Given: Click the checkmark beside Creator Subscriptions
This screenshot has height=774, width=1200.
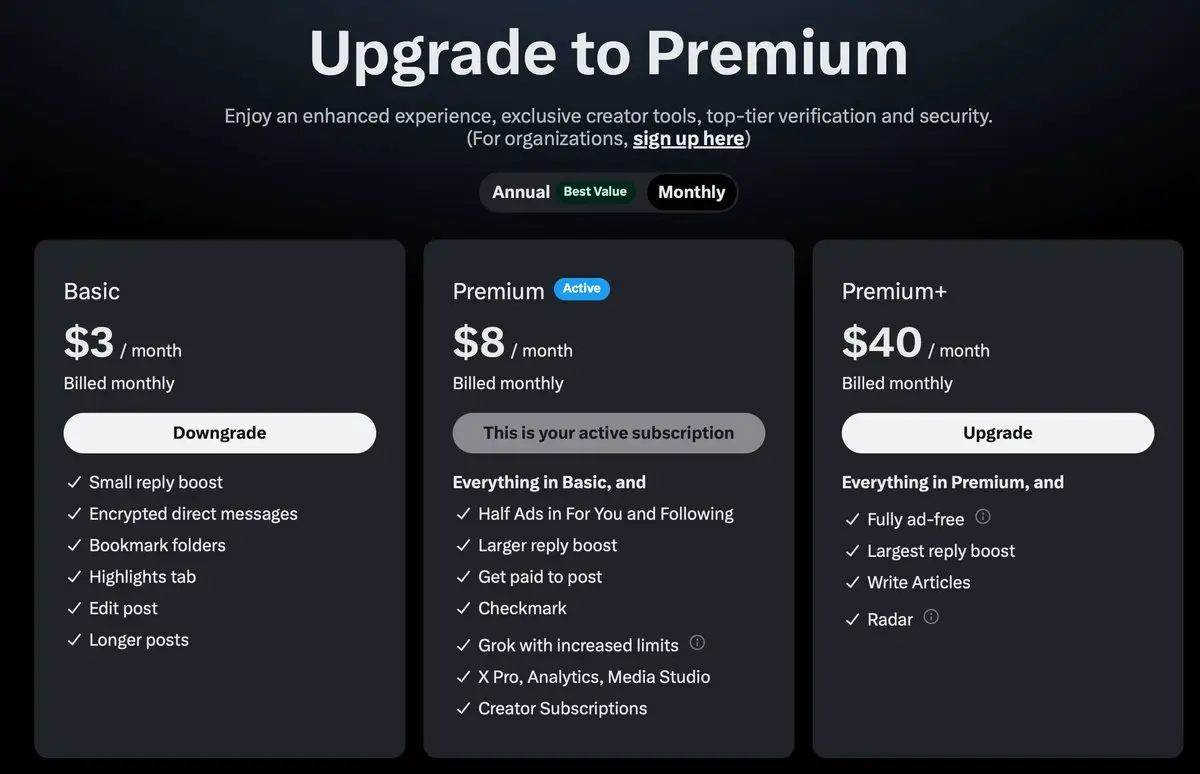Looking at the screenshot, I should (x=463, y=708).
